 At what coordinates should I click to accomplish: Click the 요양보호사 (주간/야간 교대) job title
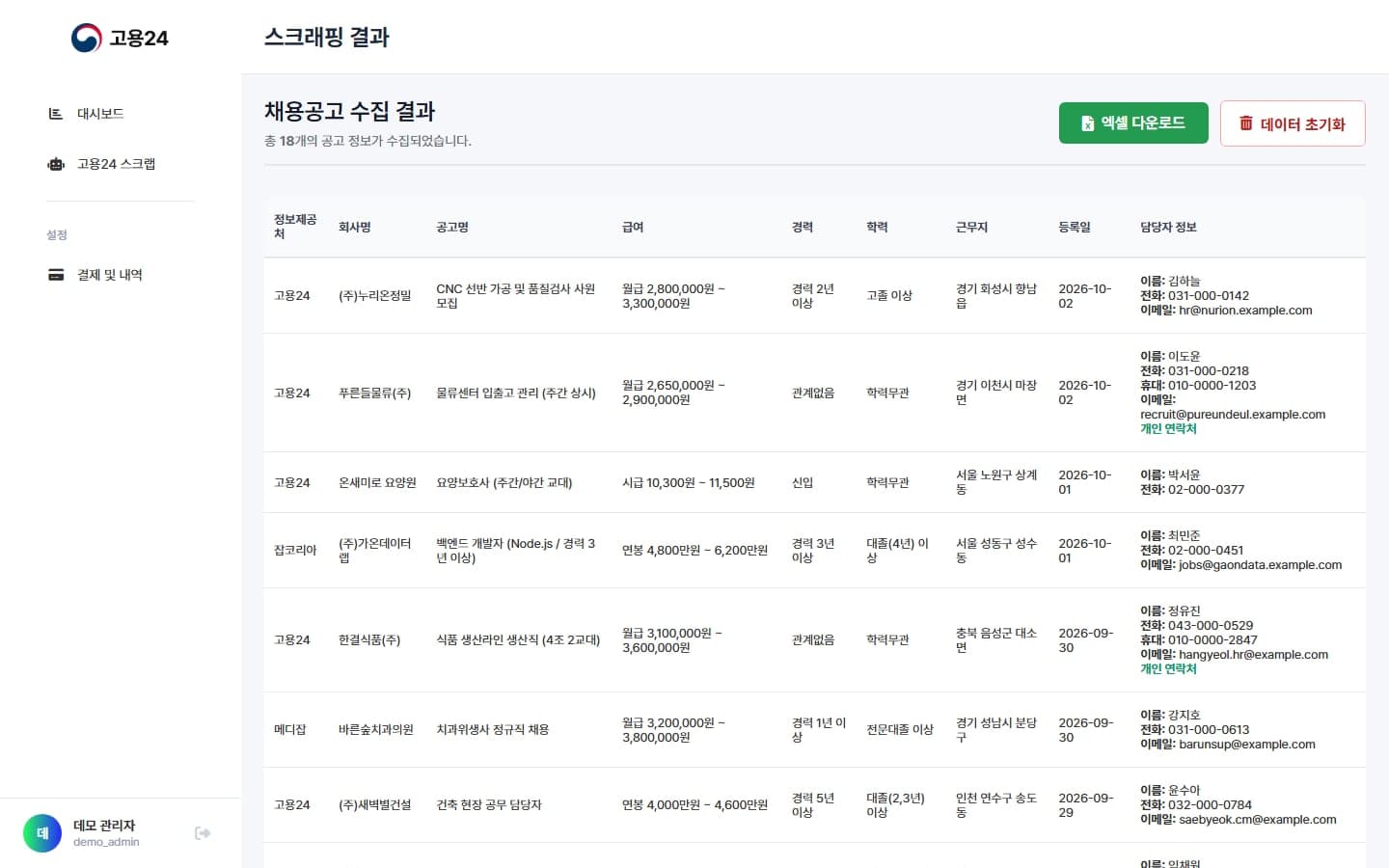(x=504, y=483)
